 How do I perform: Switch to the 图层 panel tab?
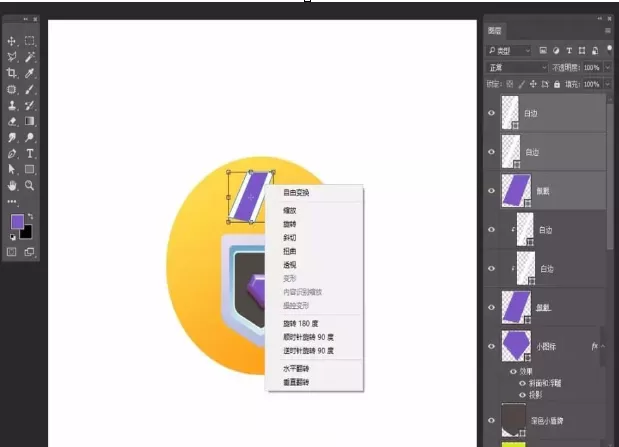pyautogui.click(x=495, y=31)
